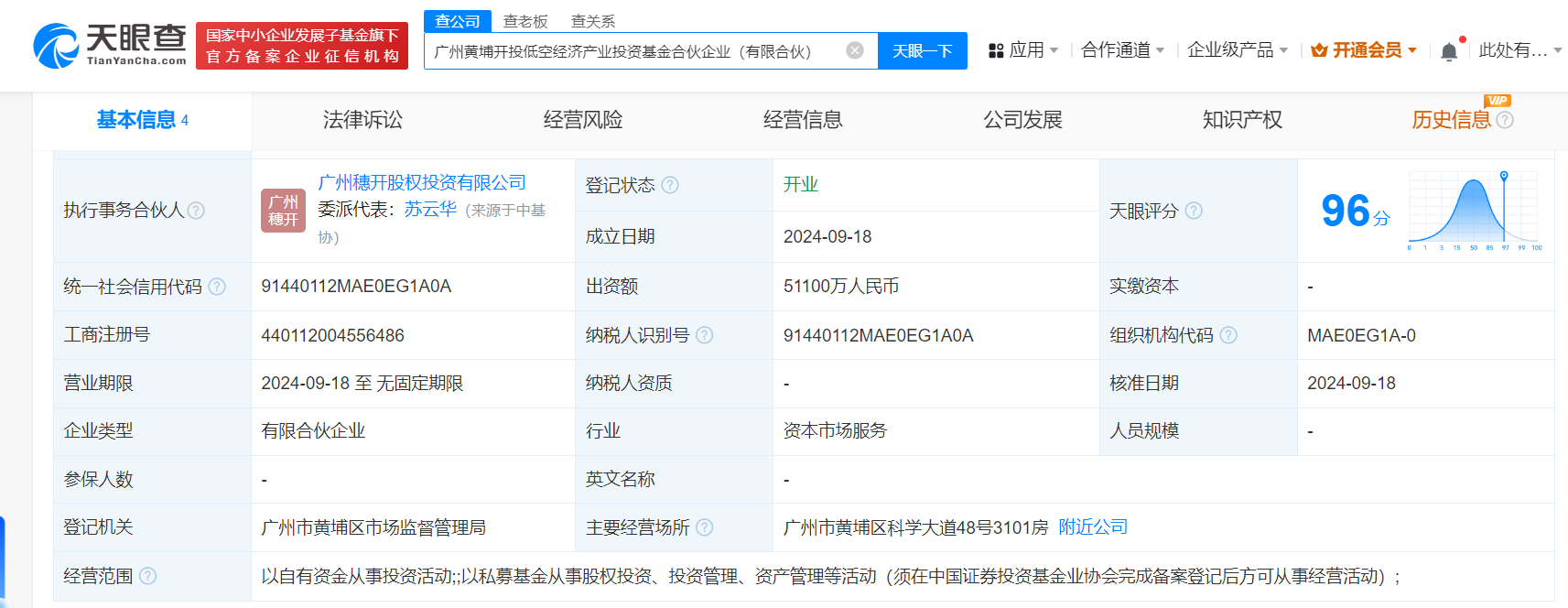This screenshot has height=608, width=1568.
Task: Open the 附近公司 link
Action: pos(1093,527)
